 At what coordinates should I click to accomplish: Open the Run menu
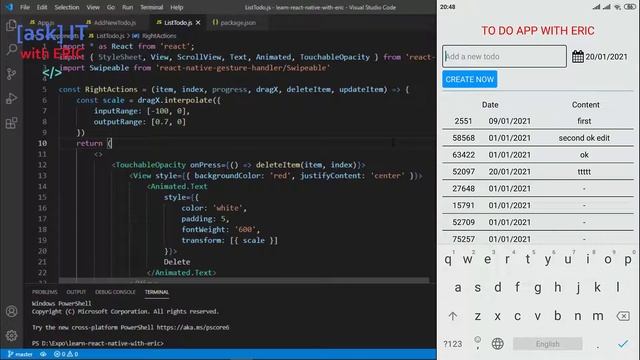127,7
